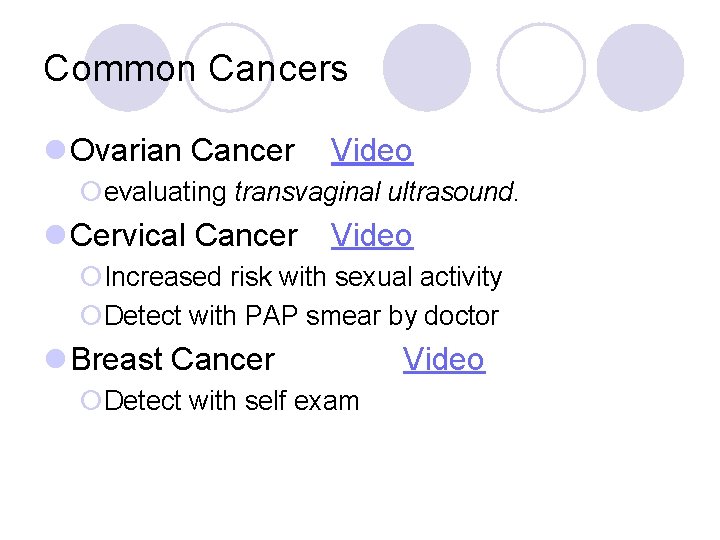Select the Ovarian Cancer heading text
Image resolution: width=720 pixels, height=540 pixels.
pyautogui.click(x=183, y=151)
